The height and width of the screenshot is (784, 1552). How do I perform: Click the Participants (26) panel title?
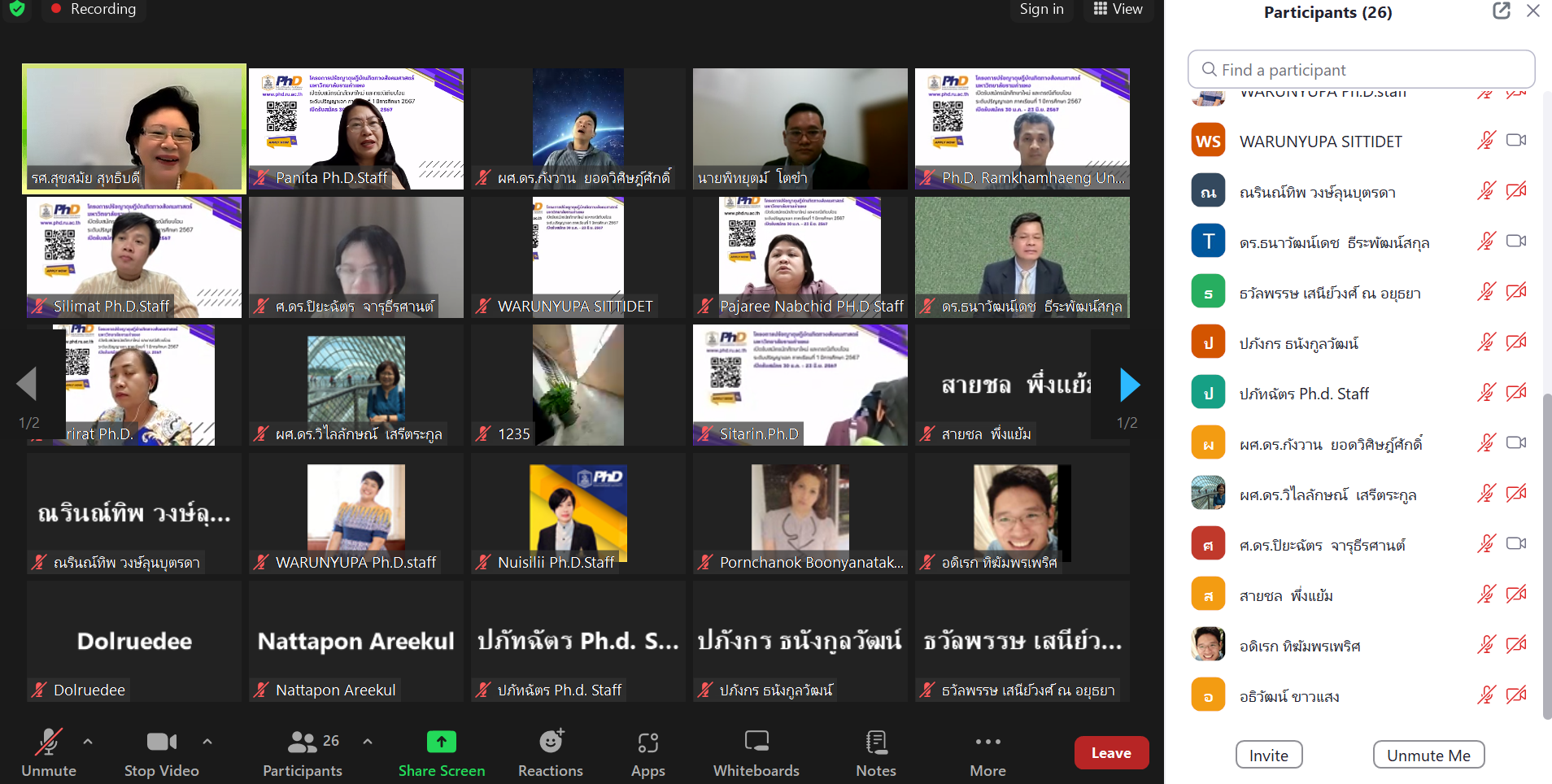pos(1327,11)
